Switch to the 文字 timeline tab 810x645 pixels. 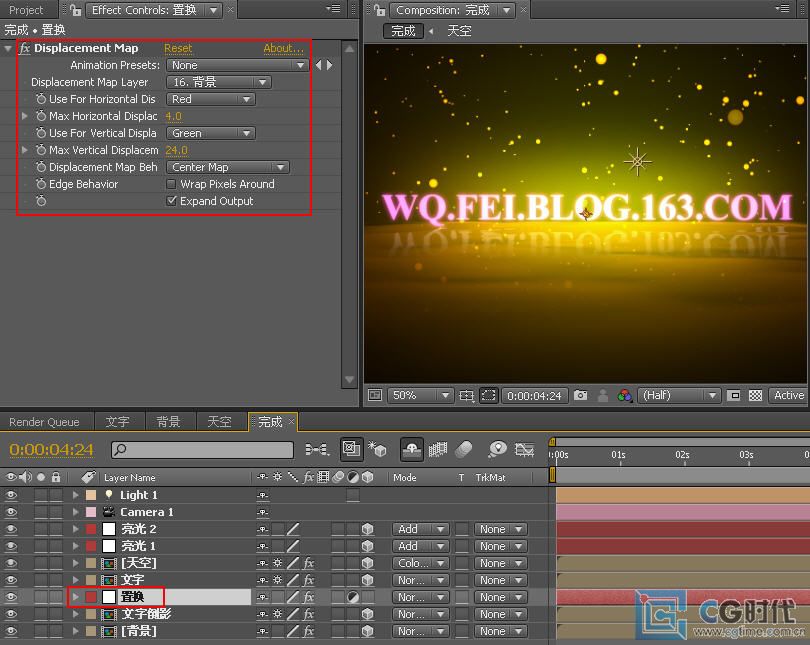(118, 422)
